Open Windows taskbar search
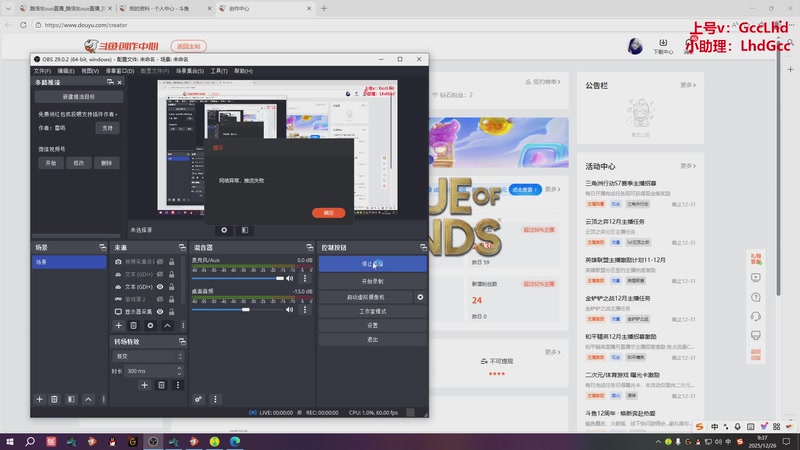 pyautogui.click(x=30, y=441)
